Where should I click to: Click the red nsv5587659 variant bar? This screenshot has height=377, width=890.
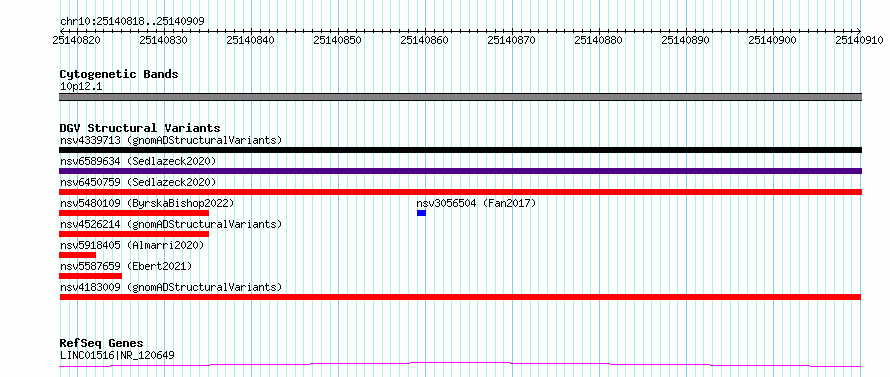[x=90, y=276]
